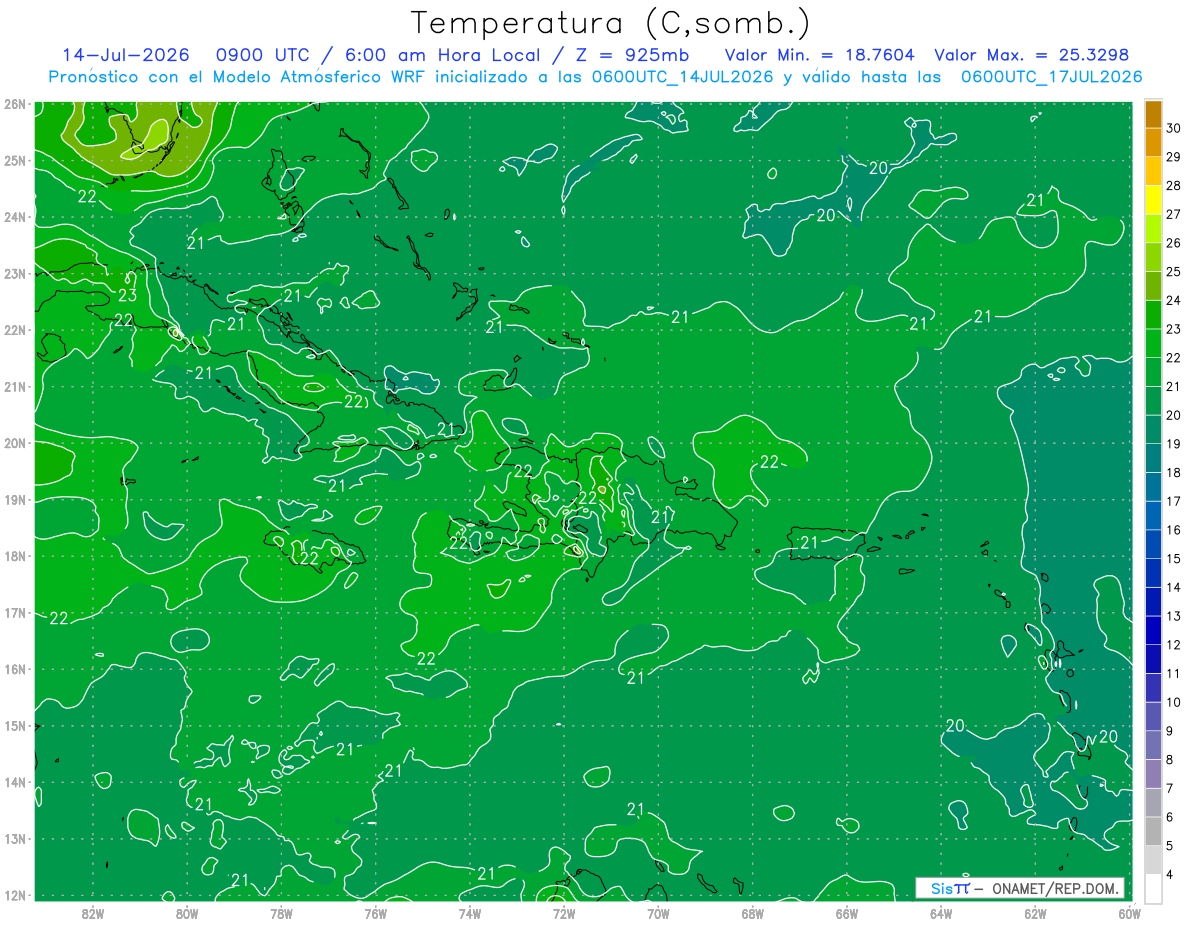Select the '0600UTC_14JUL2026' initialization time
Image resolution: width=1200 pixels, height=927 pixels.
point(683,76)
